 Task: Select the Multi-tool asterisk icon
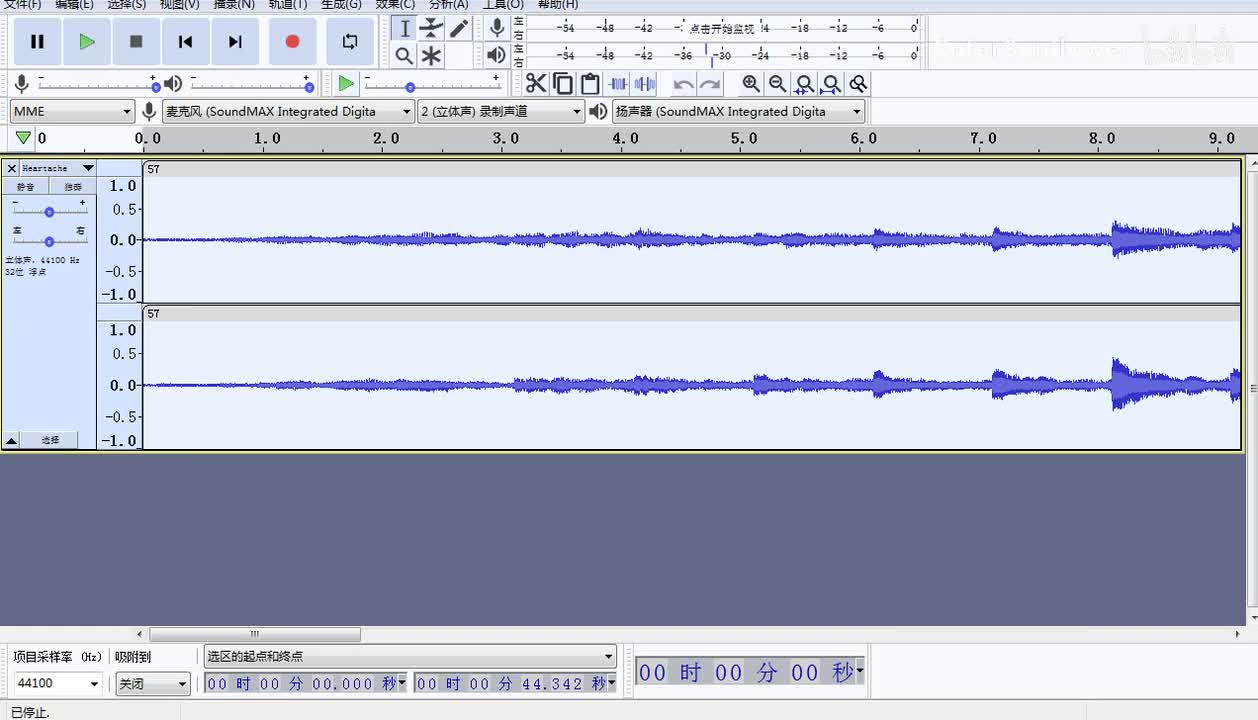pos(431,56)
